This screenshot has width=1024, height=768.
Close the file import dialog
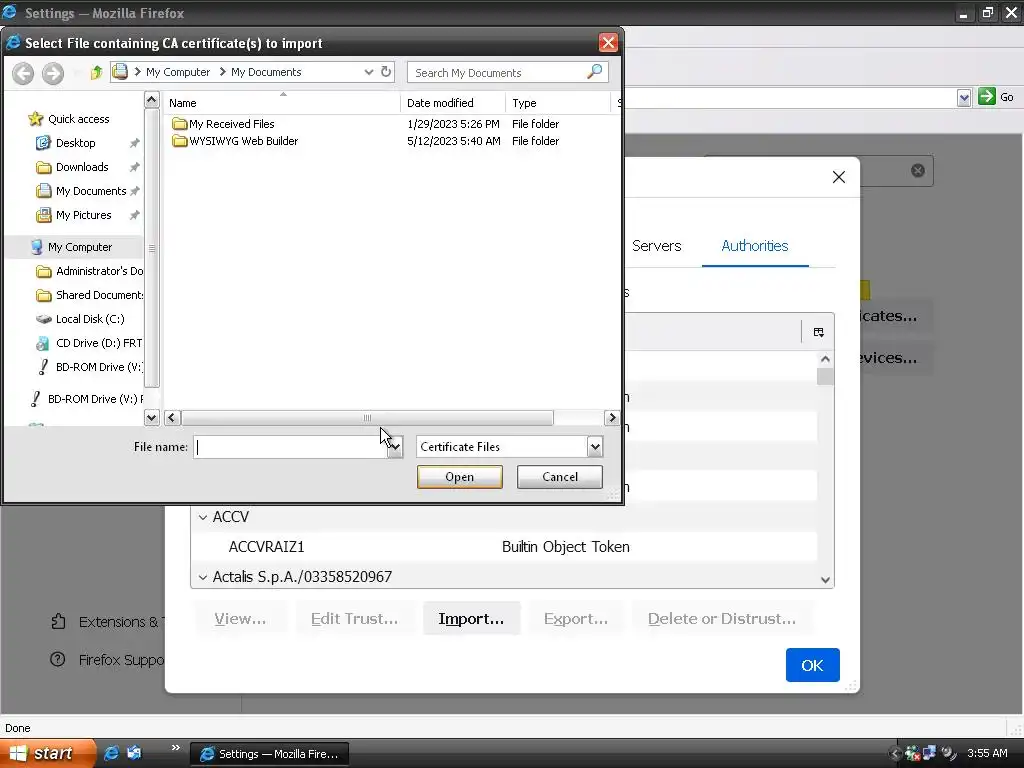[608, 42]
